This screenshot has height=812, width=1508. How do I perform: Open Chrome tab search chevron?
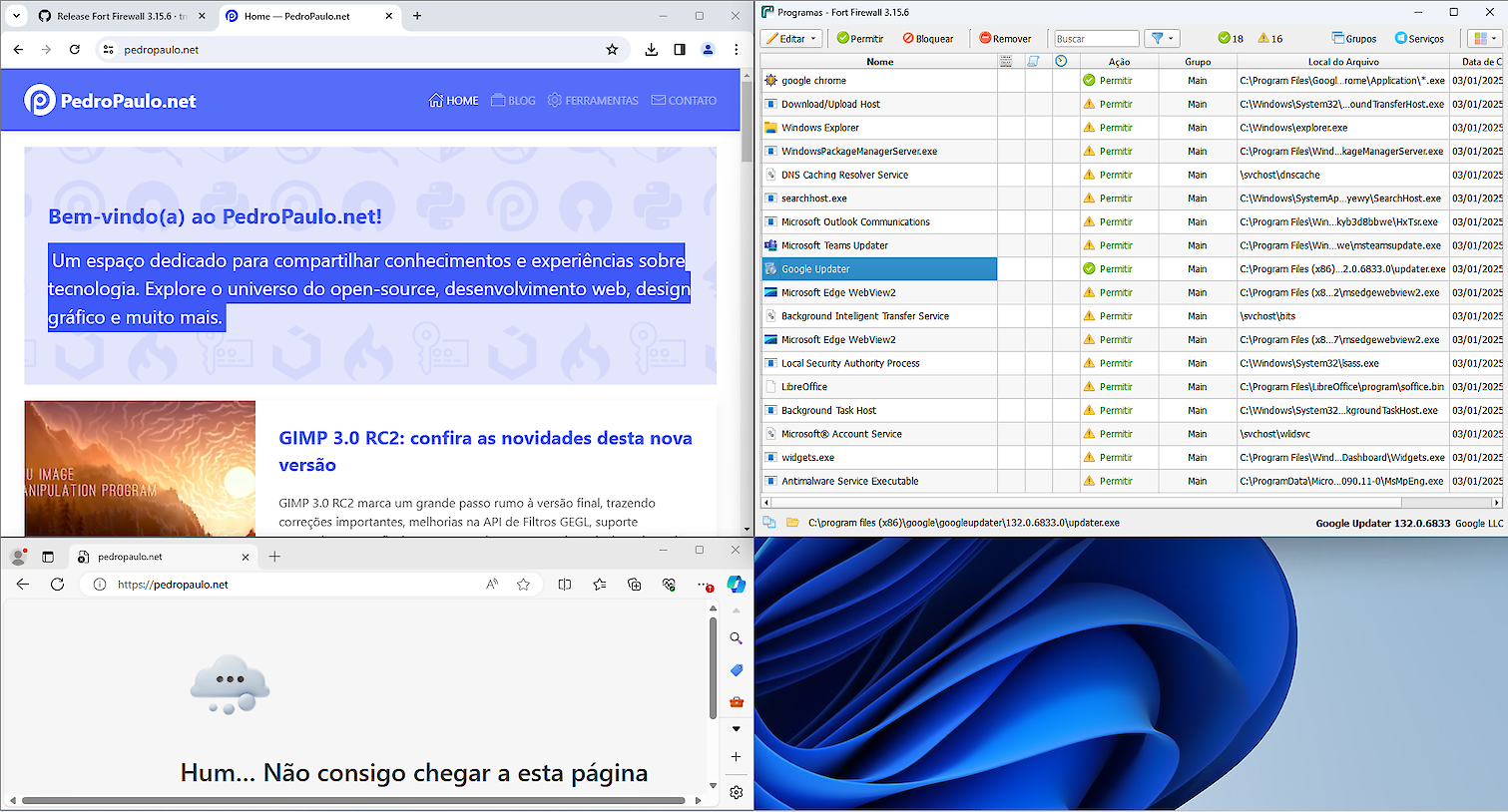(16, 16)
